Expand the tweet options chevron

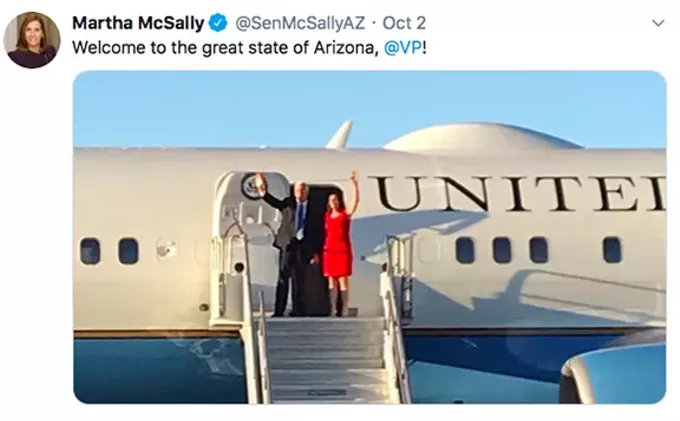[x=658, y=23]
